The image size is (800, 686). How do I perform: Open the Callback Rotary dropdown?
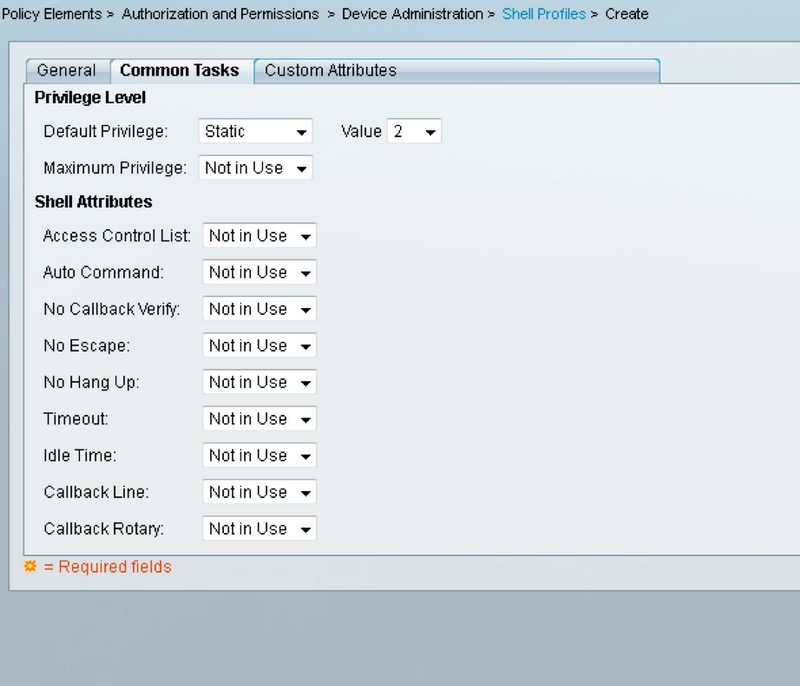point(259,529)
